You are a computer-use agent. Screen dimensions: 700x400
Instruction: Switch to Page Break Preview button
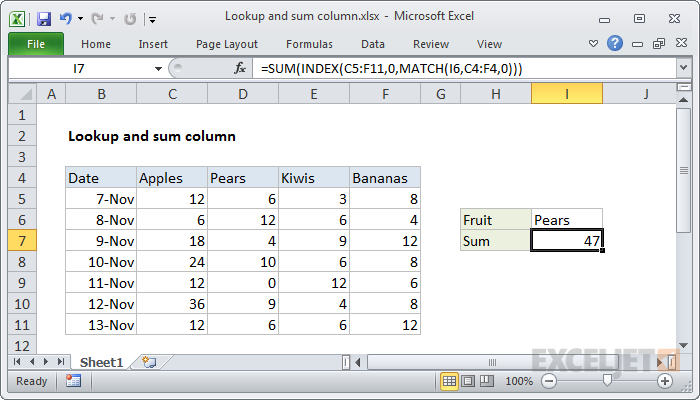pyautogui.click(x=487, y=381)
